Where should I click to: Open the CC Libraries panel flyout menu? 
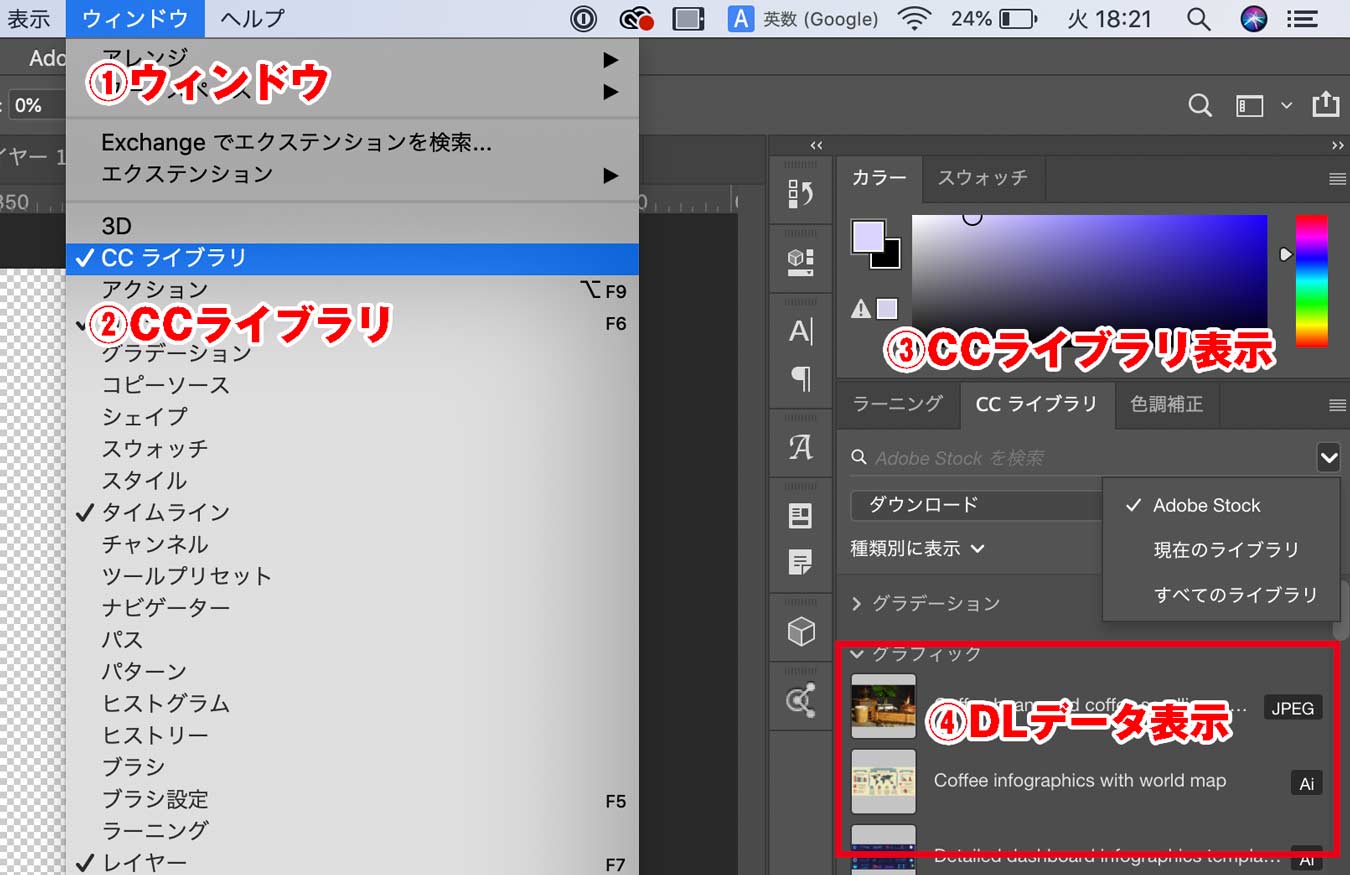click(x=1337, y=405)
